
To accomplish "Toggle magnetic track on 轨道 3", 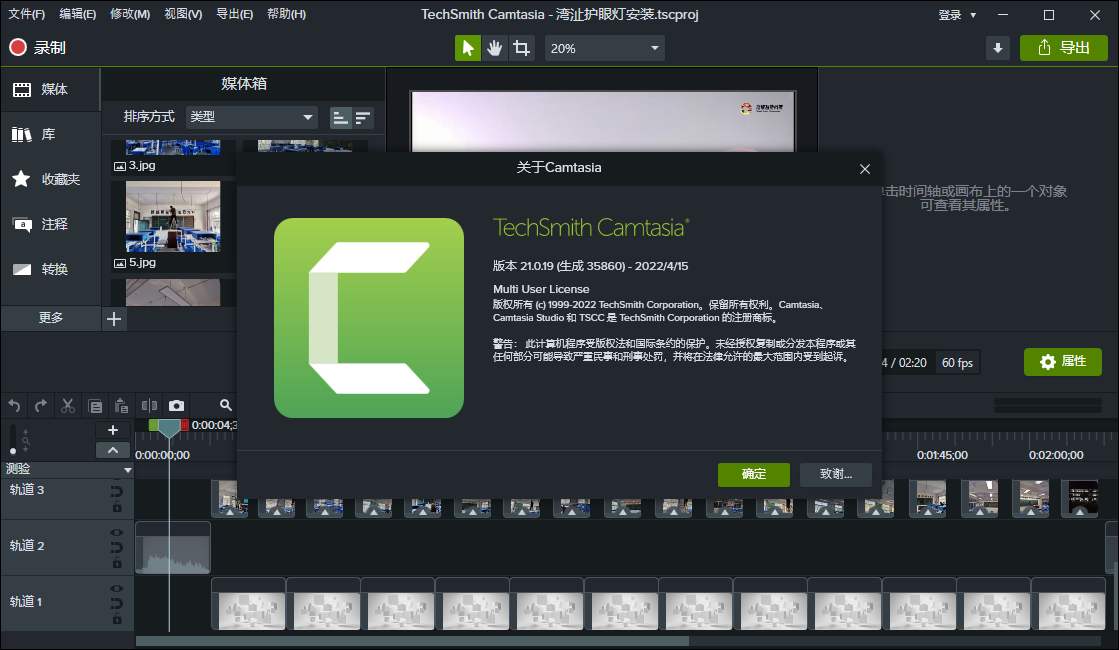I will [x=116, y=492].
